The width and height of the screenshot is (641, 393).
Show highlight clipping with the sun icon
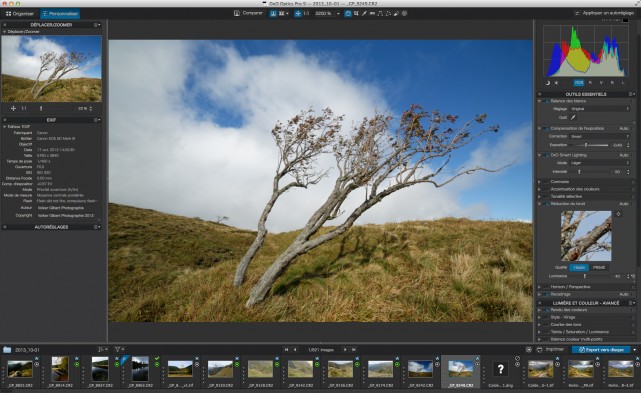[x=556, y=83]
